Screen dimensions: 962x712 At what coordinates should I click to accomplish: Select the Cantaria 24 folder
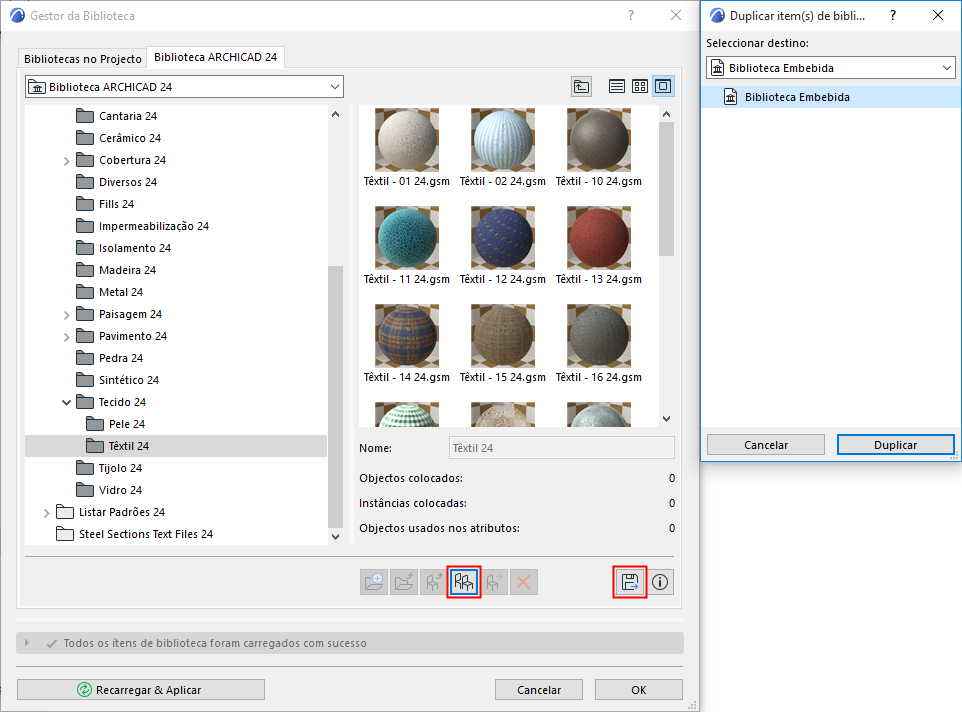click(x=128, y=116)
